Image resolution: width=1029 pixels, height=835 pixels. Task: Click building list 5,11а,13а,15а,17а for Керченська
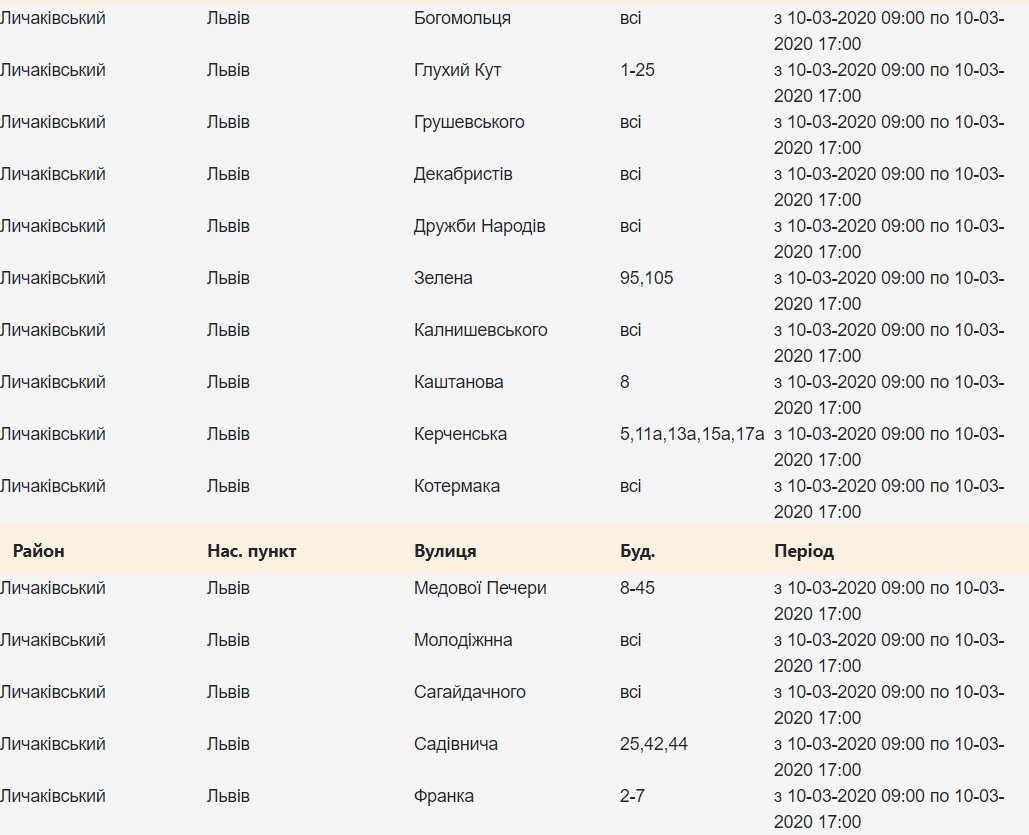coord(692,434)
